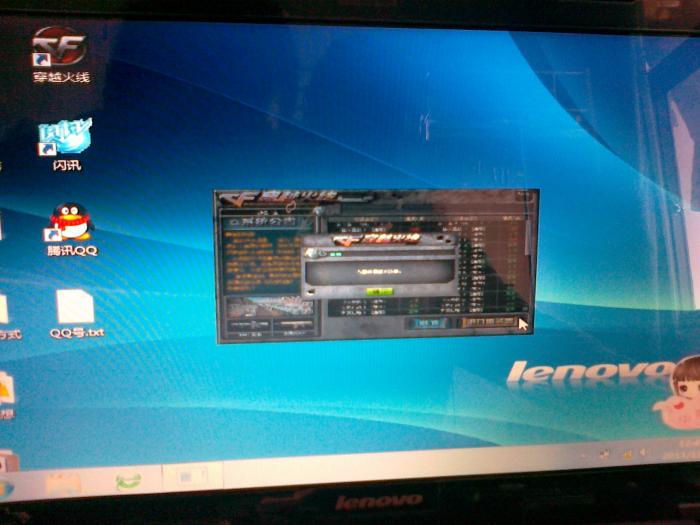Click the green confirm button in the CrossFire dialog
This screenshot has height=525, width=700.
(379, 292)
